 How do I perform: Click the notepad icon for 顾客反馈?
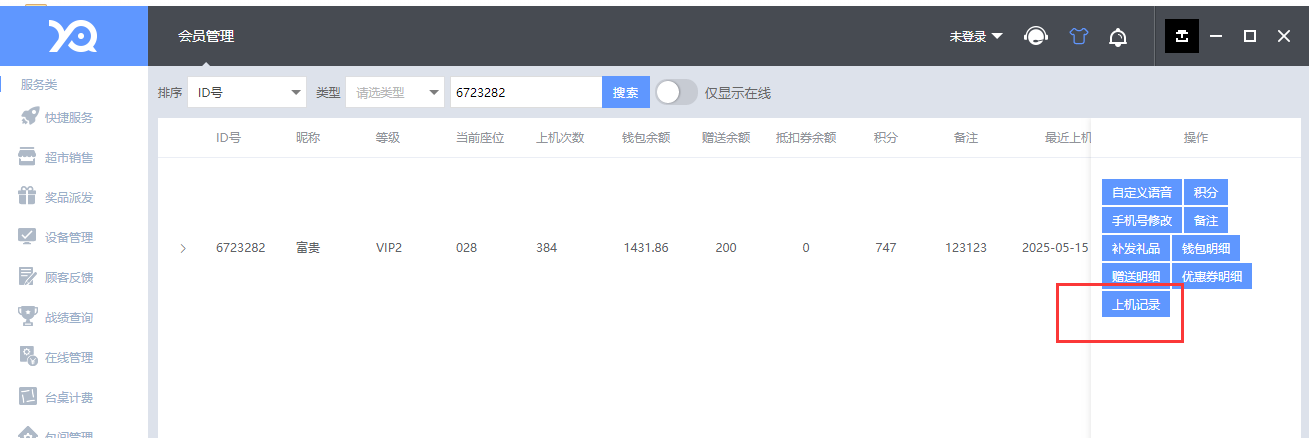click(x=28, y=277)
